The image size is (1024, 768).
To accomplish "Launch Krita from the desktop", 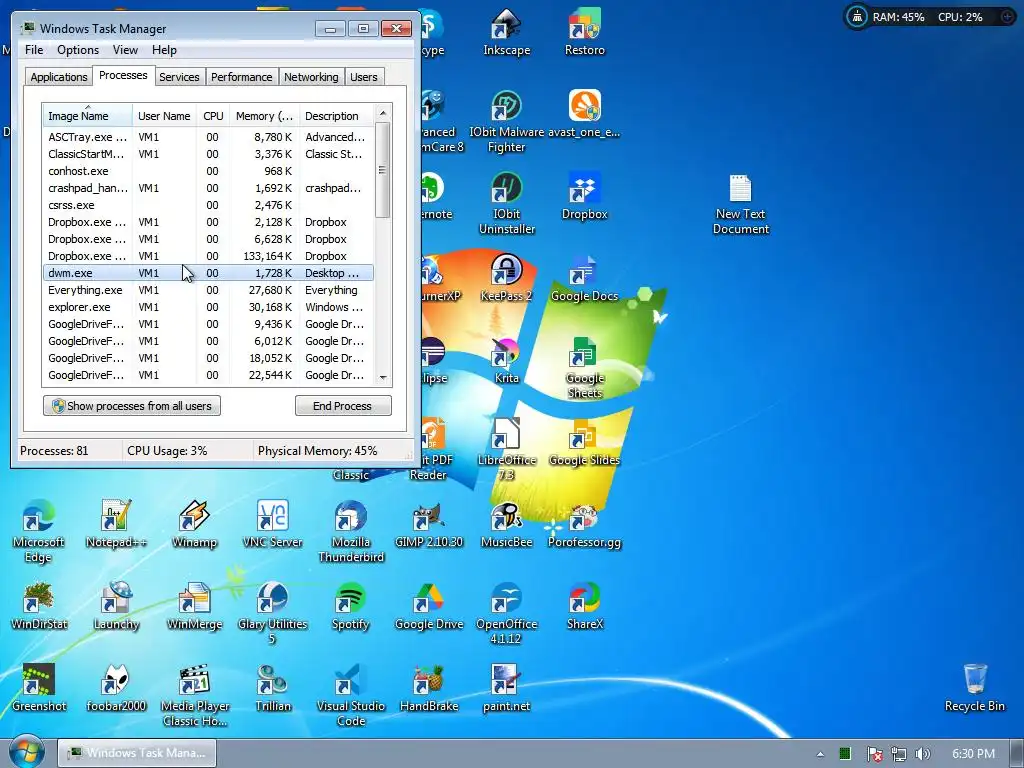I will [x=506, y=360].
